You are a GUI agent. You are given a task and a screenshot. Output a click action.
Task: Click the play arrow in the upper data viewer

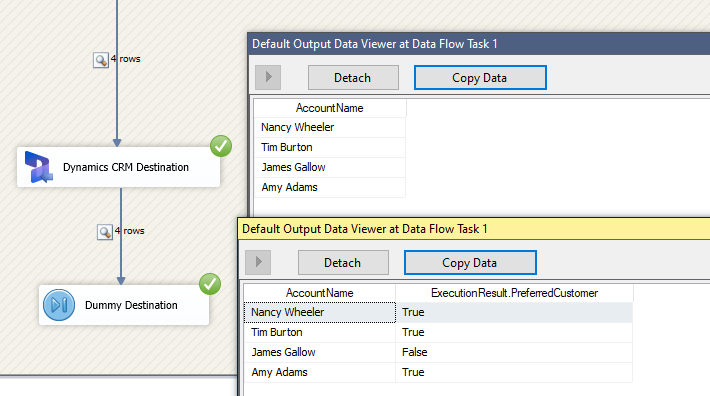pos(268,77)
